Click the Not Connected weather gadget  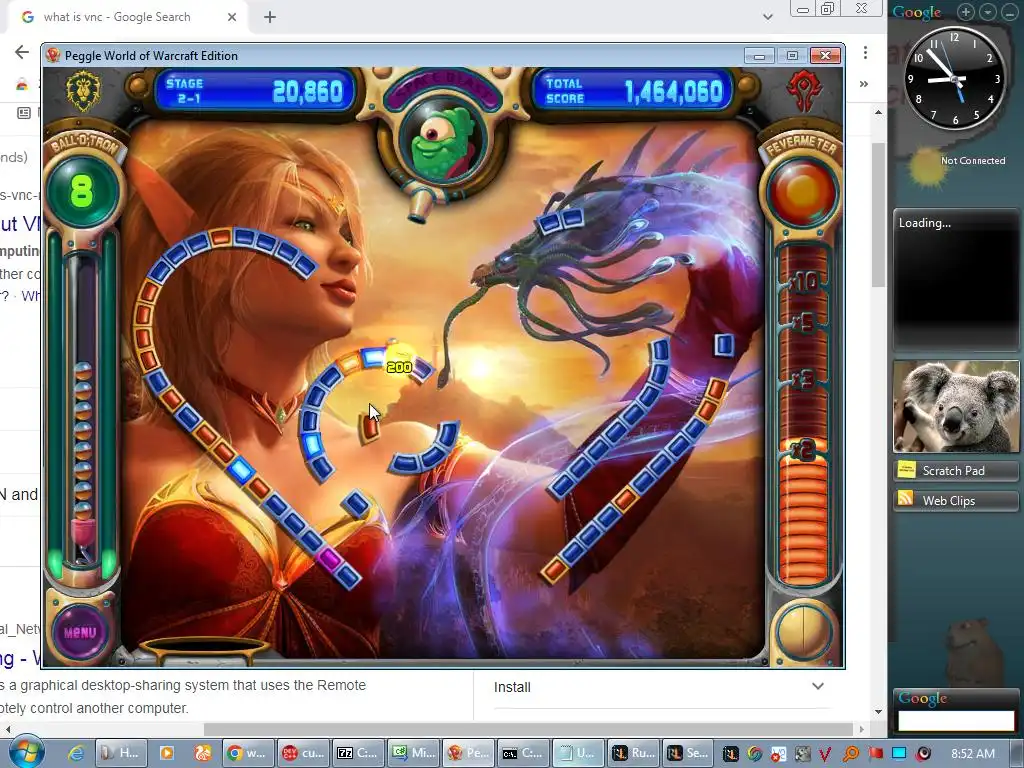[955, 165]
